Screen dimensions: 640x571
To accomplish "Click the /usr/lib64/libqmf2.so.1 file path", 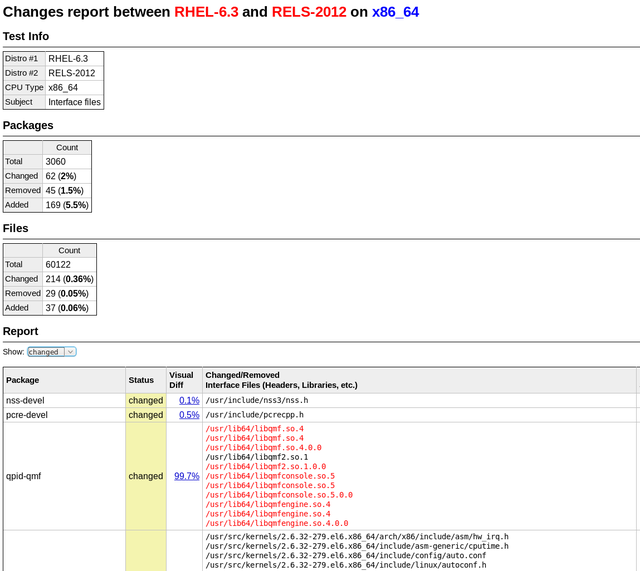I will click(x=257, y=457).
